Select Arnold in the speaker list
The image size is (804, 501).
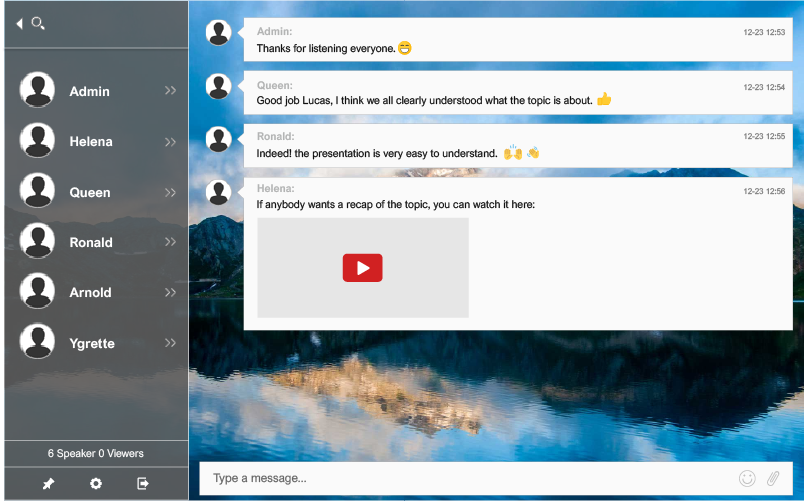(x=90, y=292)
